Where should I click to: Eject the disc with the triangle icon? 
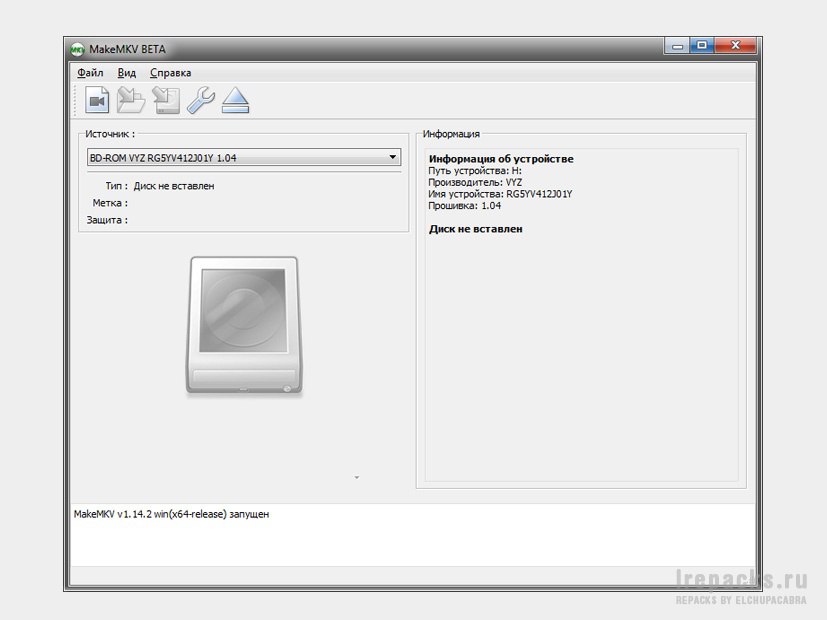[235, 100]
